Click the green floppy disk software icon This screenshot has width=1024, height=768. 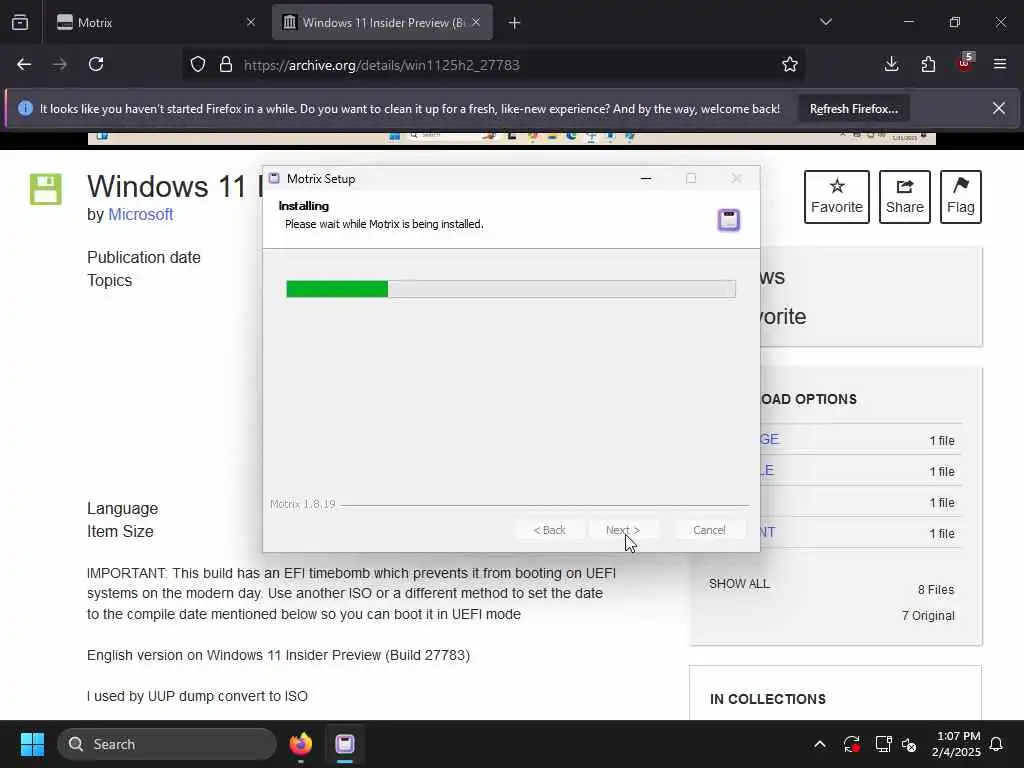[46, 189]
